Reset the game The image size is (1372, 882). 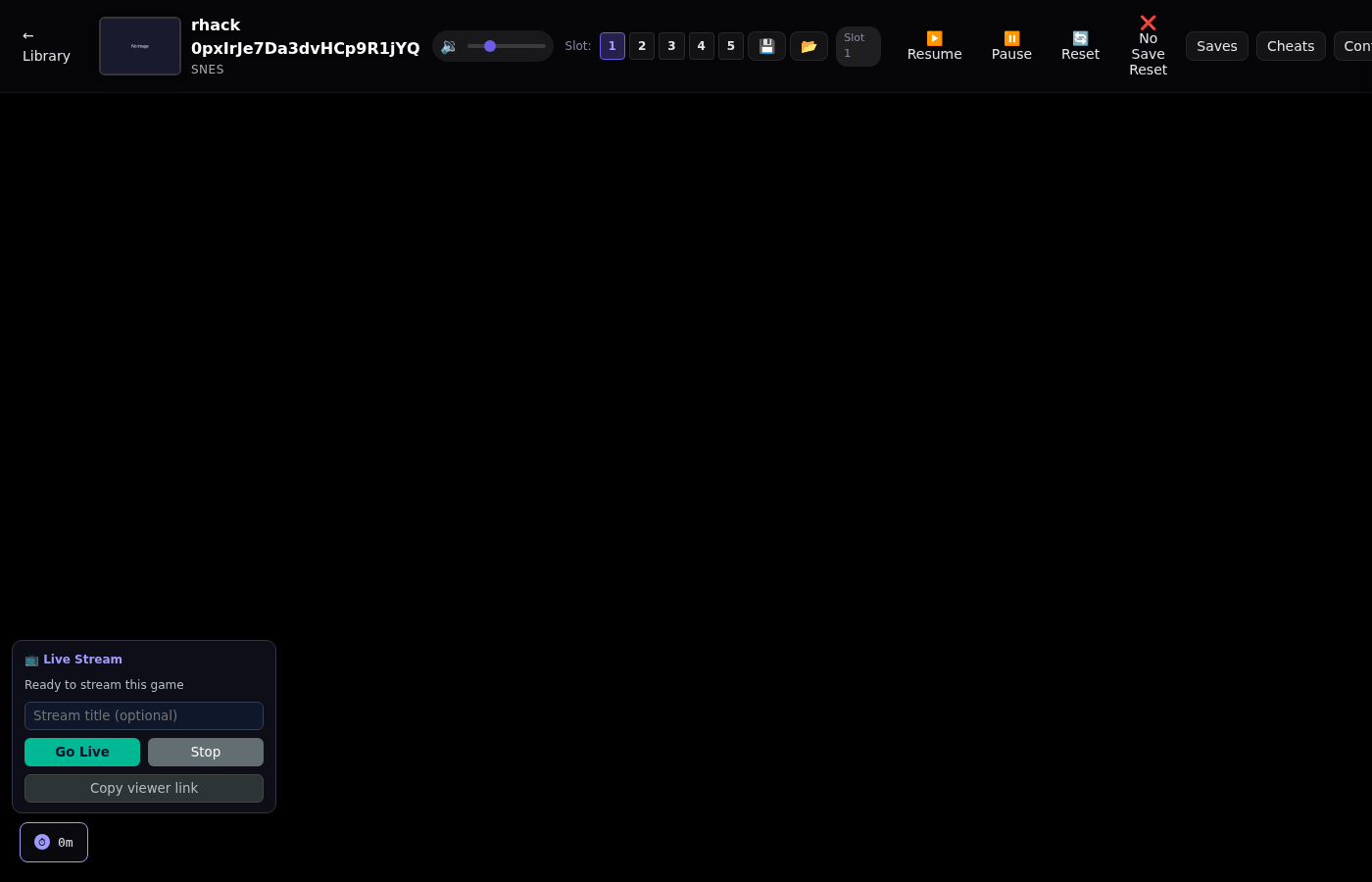click(x=1080, y=46)
